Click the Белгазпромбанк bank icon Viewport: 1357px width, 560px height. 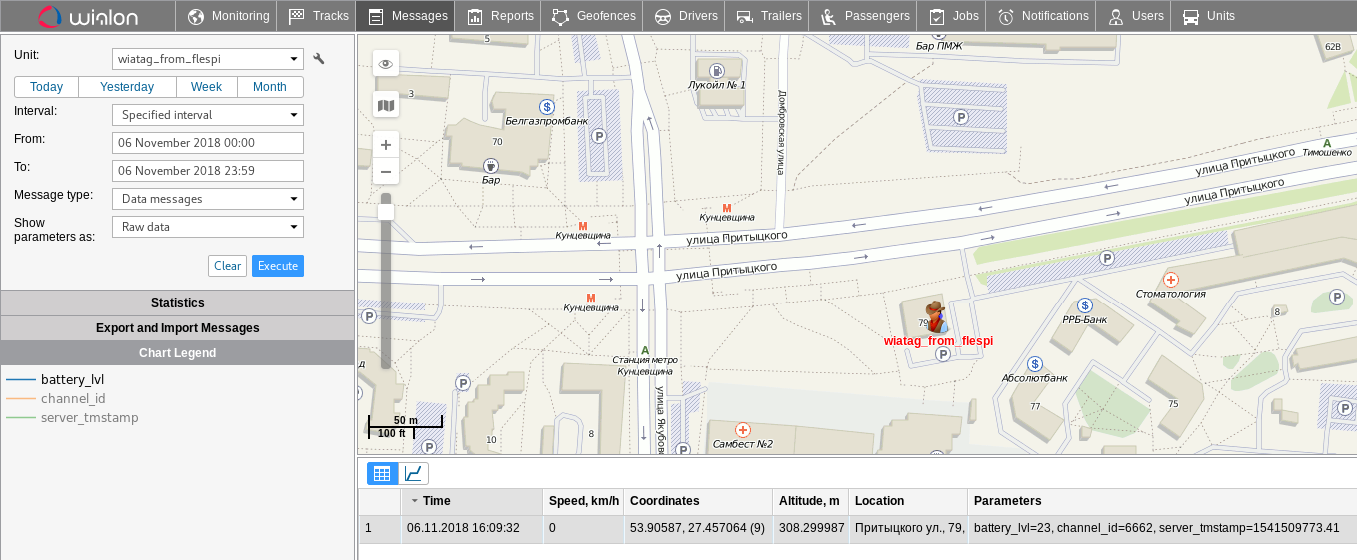546,106
